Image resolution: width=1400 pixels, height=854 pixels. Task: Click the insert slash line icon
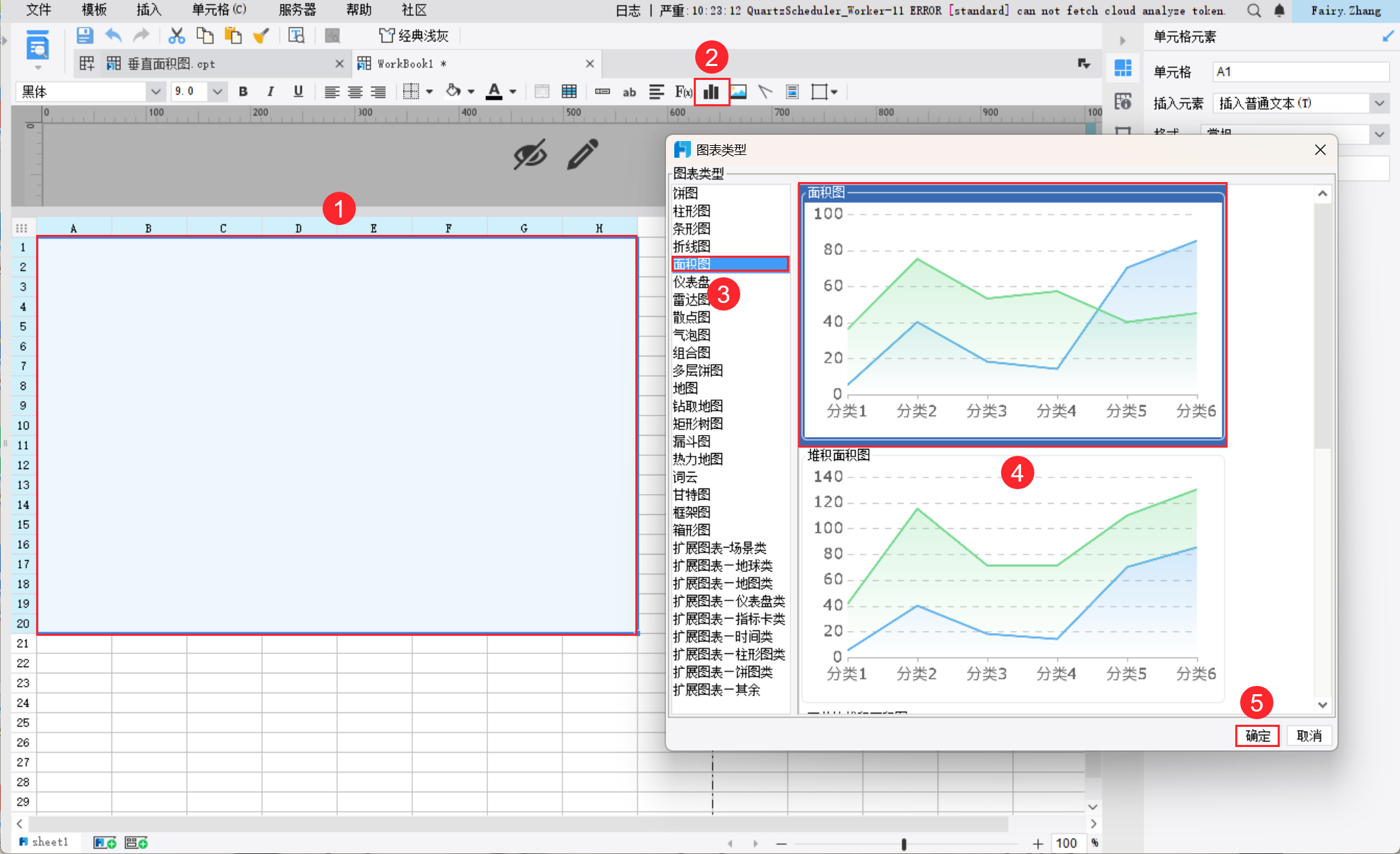(x=765, y=92)
